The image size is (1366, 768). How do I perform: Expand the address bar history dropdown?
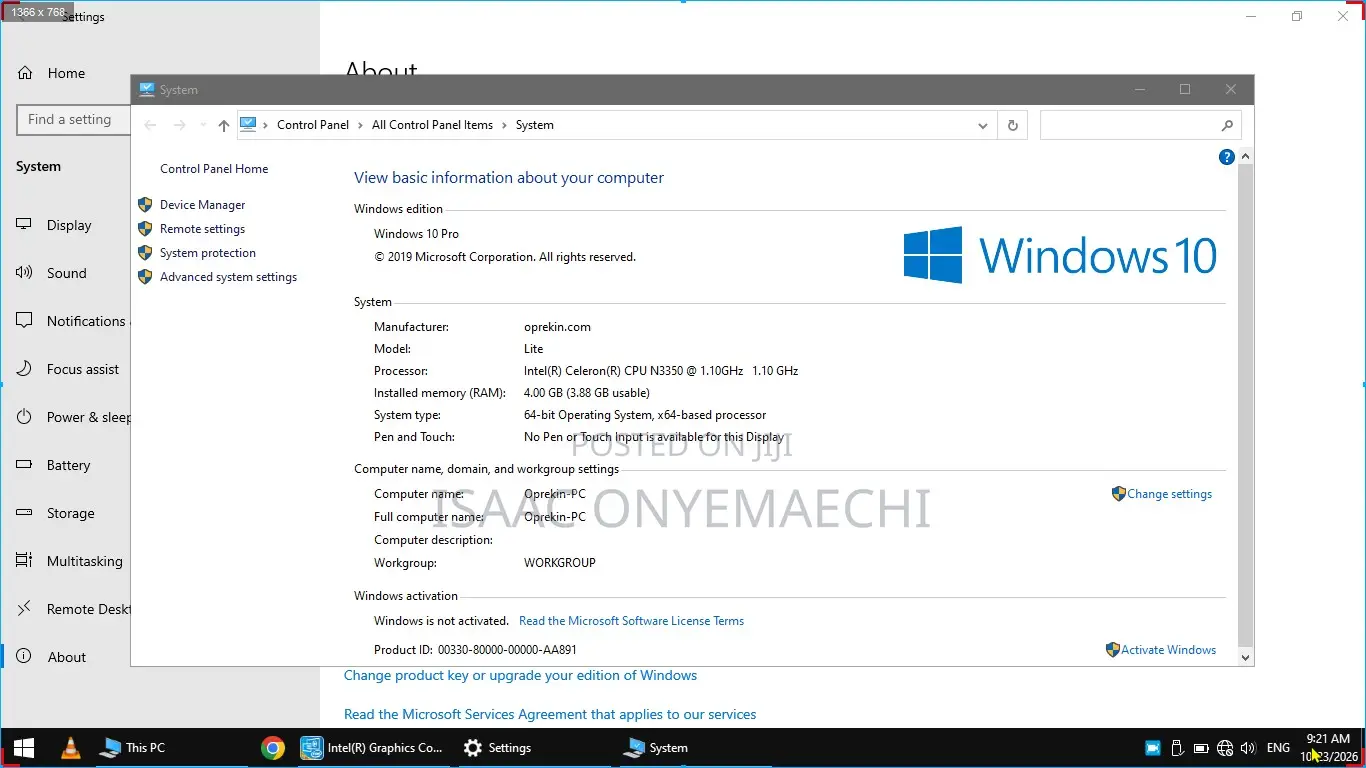(x=983, y=125)
